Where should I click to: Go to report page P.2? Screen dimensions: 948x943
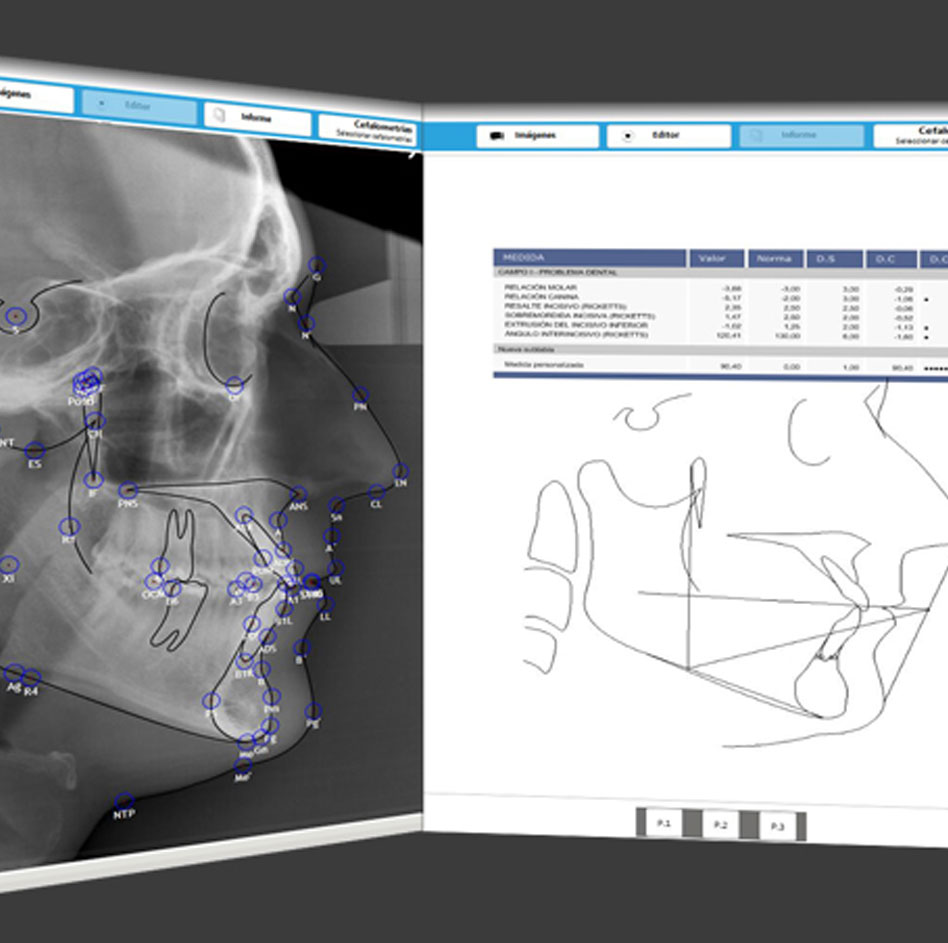(x=720, y=825)
